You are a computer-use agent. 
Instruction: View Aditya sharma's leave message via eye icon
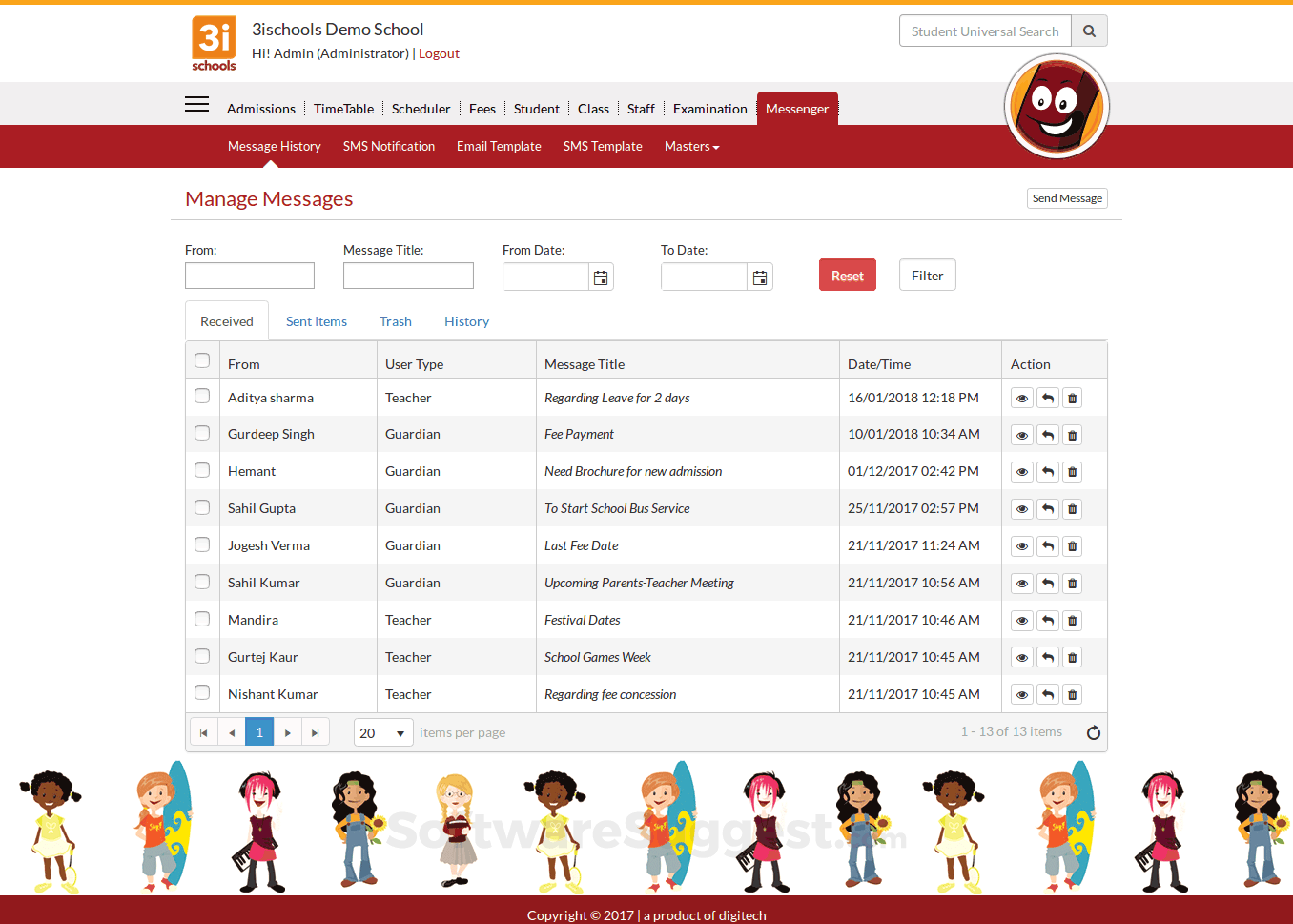point(1022,399)
